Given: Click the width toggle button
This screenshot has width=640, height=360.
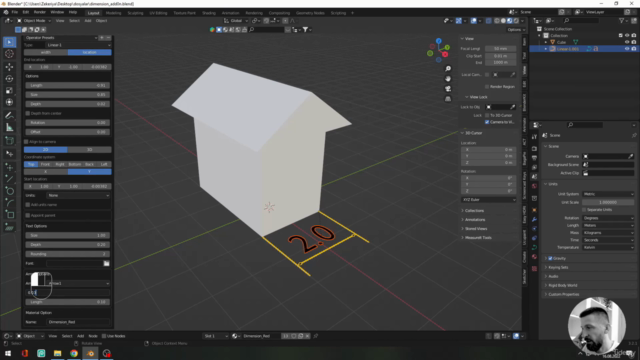Looking at the screenshot, I should (x=46, y=52).
